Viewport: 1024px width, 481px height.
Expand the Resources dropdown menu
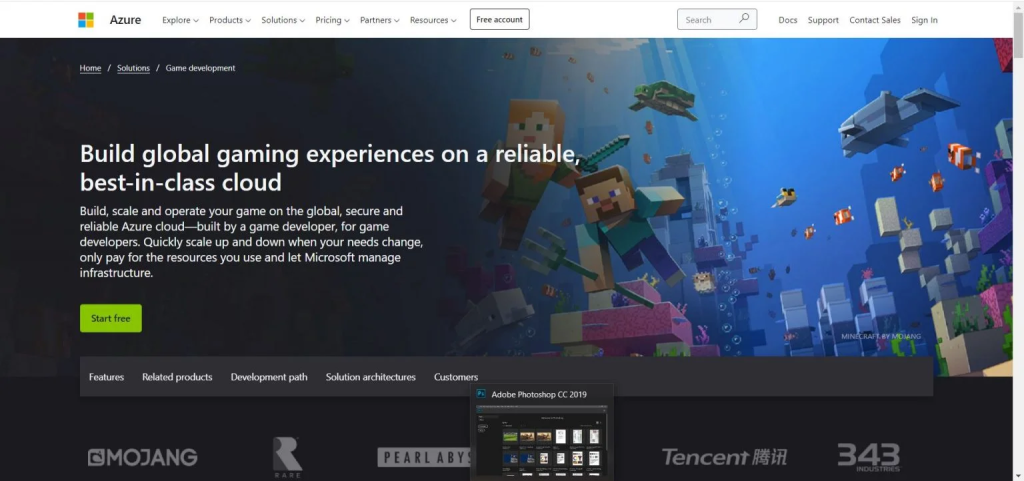[x=433, y=20]
